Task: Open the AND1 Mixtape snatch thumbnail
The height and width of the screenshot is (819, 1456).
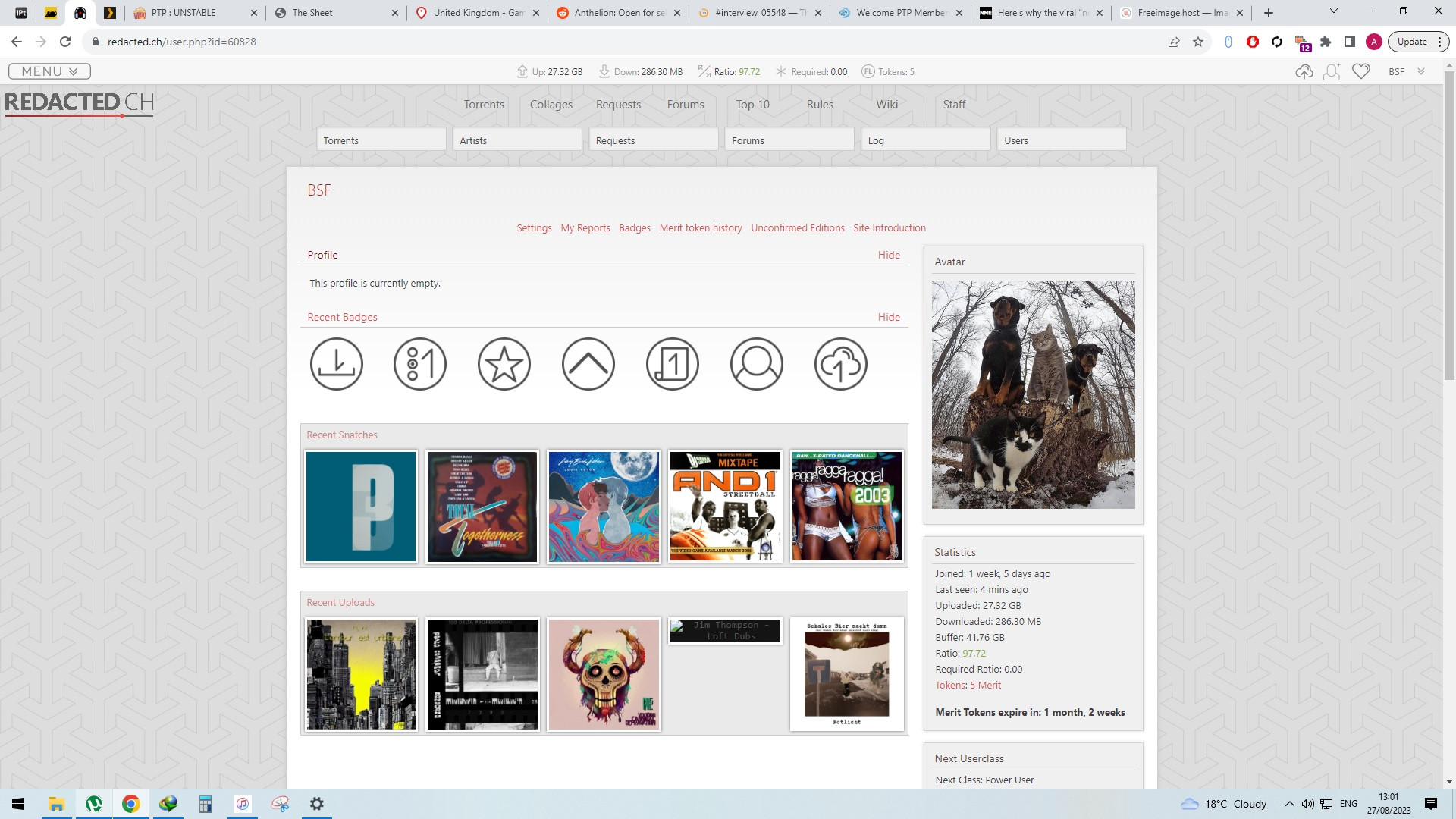Action: pos(725,507)
